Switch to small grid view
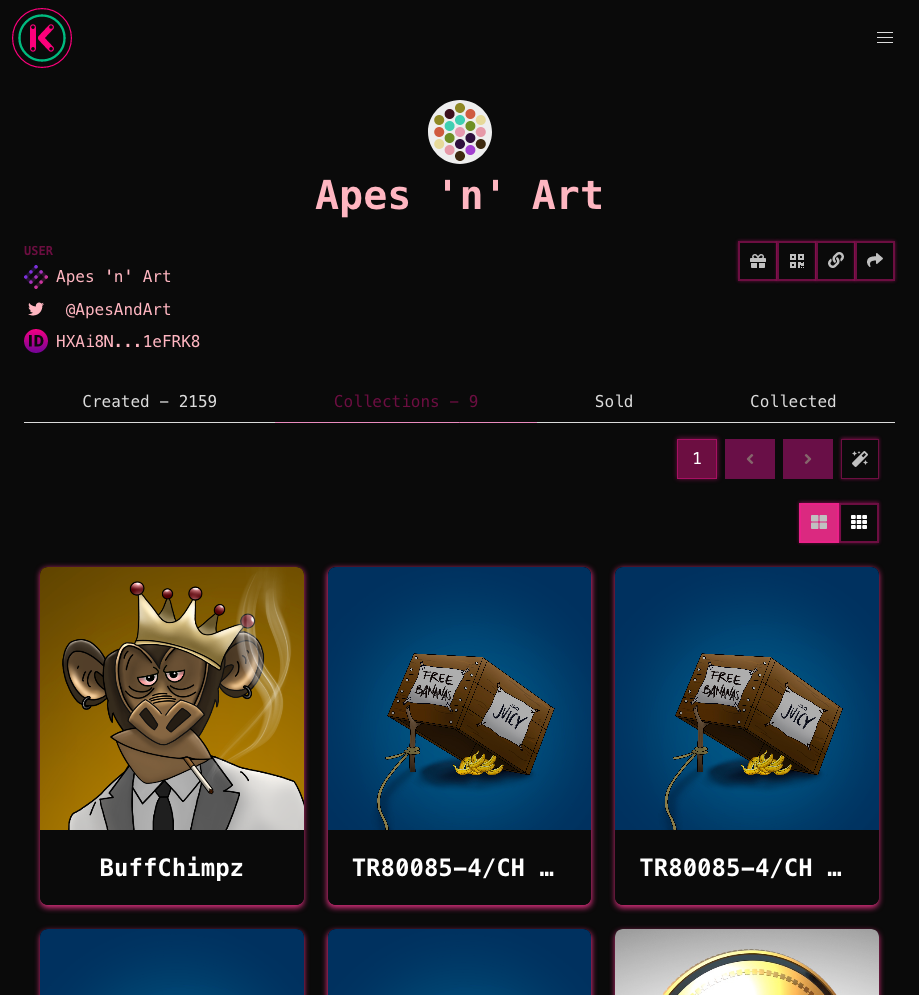The width and height of the screenshot is (919, 995). point(859,523)
